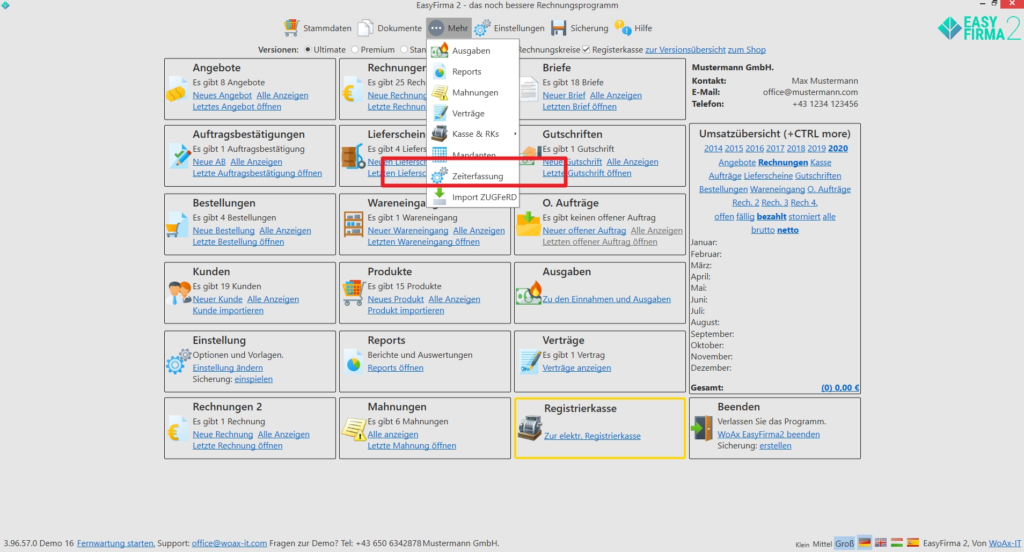Screen dimensions: 1024x552
Task: Click the Mehr toolbar button
Action: click(449, 28)
